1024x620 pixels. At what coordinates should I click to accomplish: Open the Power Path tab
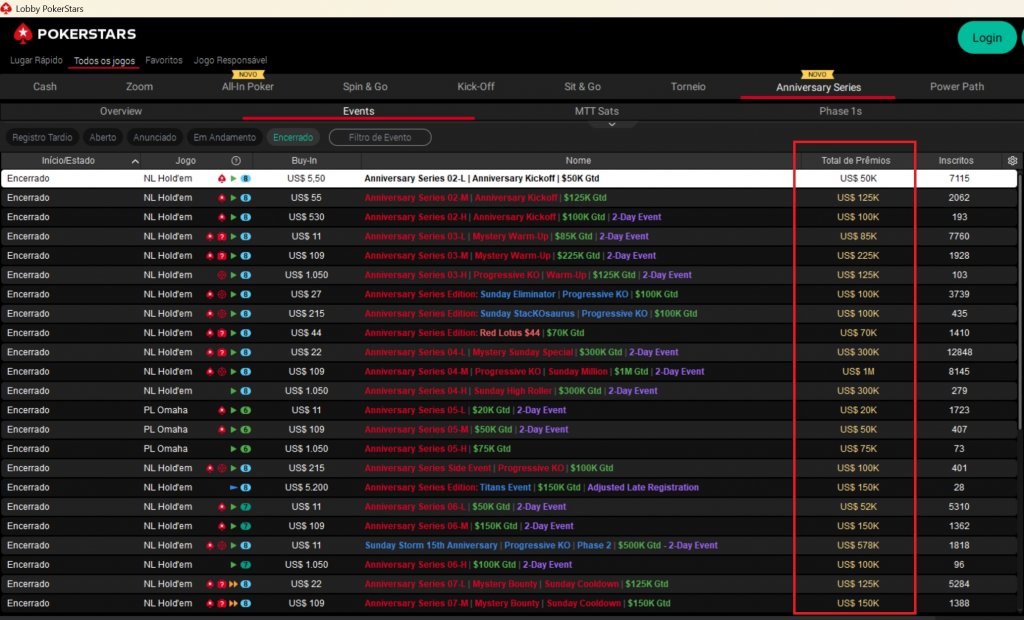pos(957,86)
